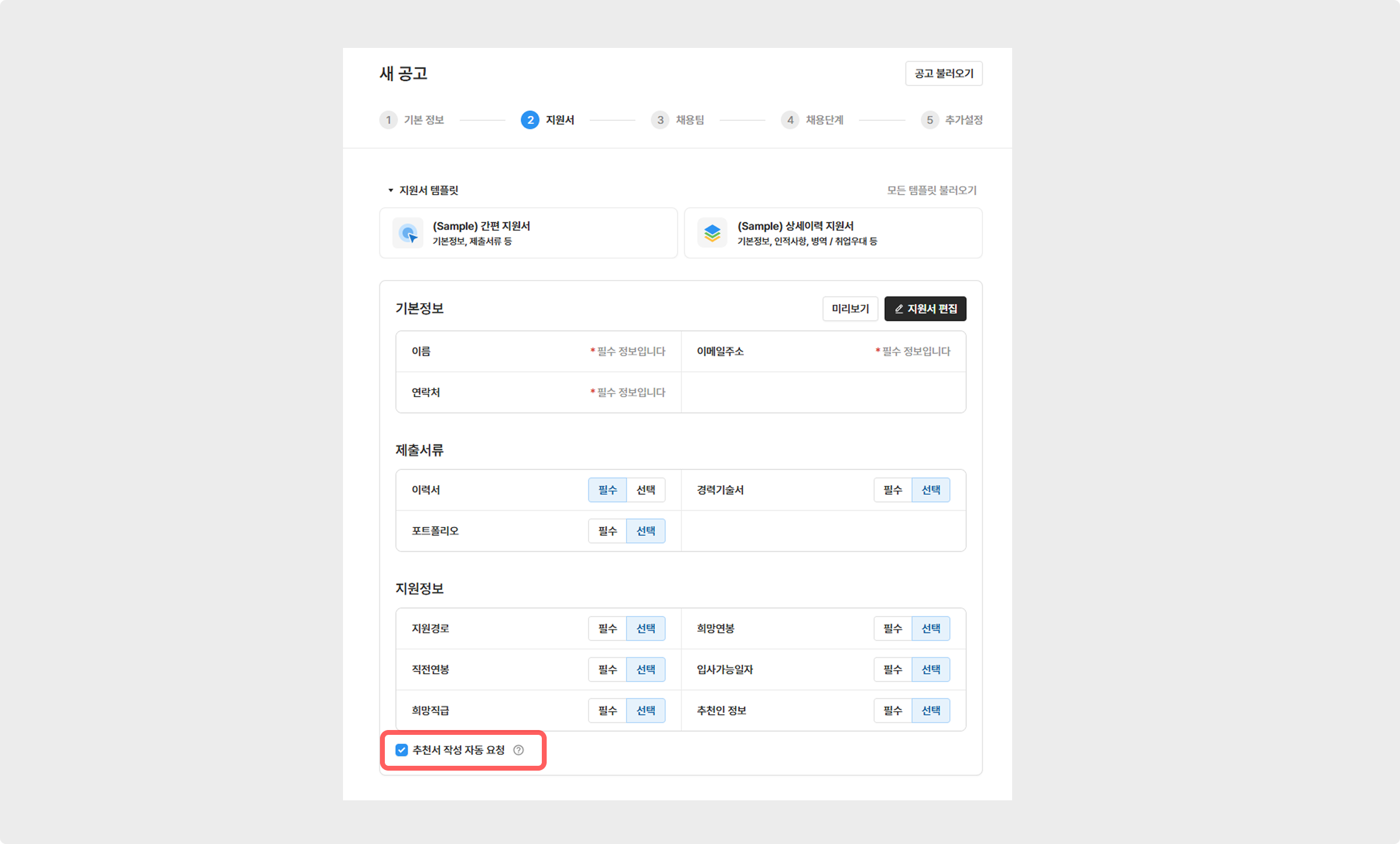The height and width of the screenshot is (844, 1400).
Task: Click step 2 circle for 지원서
Action: (530, 120)
